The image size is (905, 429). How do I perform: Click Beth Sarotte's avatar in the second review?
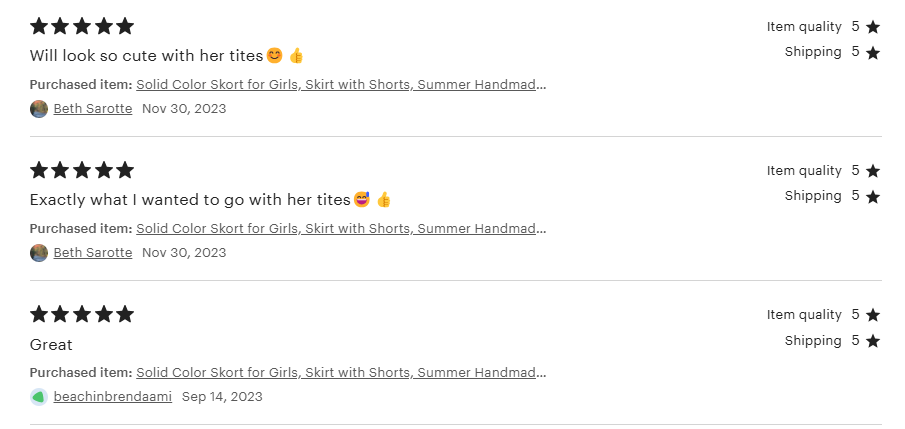click(39, 253)
